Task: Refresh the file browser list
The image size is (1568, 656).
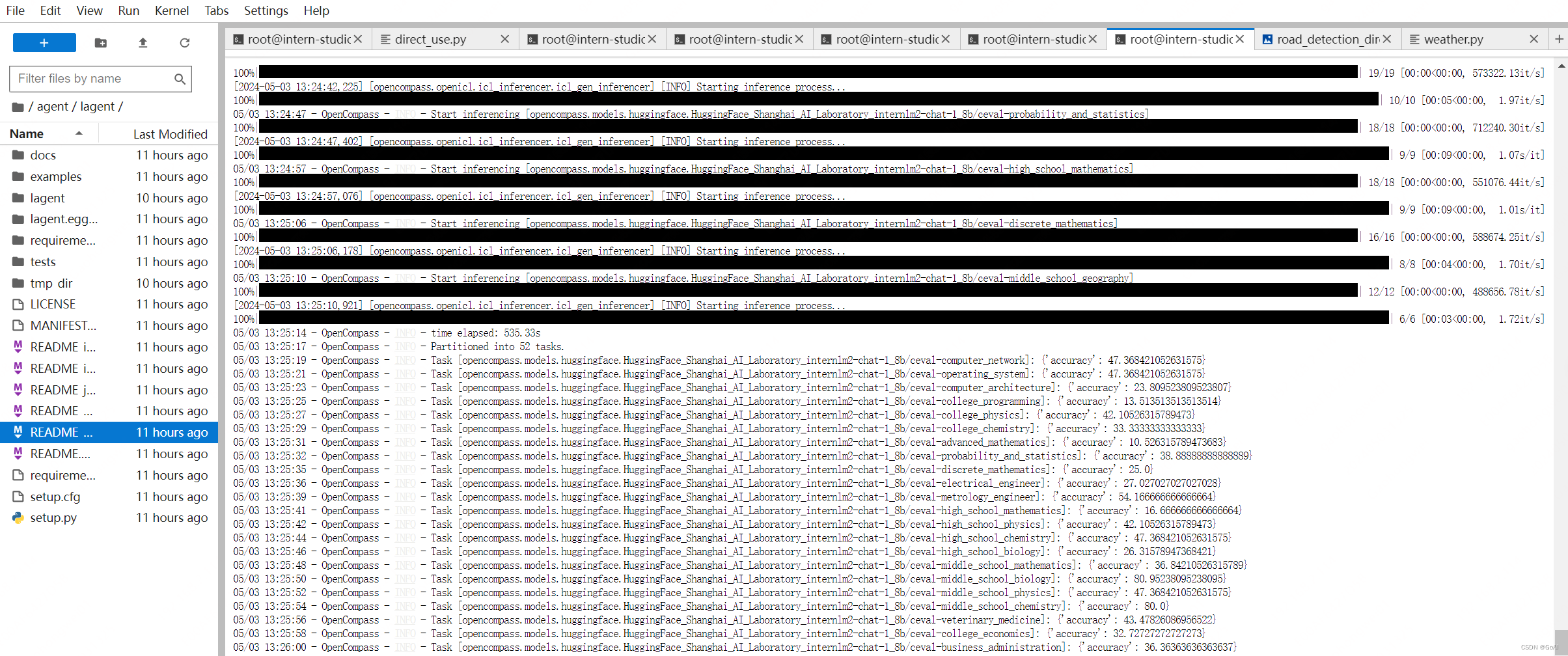Action: click(x=185, y=43)
